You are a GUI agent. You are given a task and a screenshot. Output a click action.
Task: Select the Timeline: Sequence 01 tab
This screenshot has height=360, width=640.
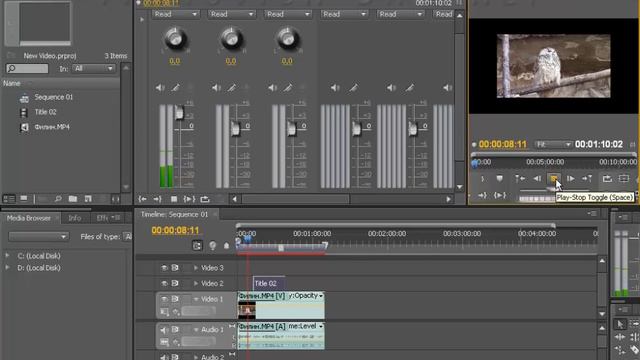point(174,214)
